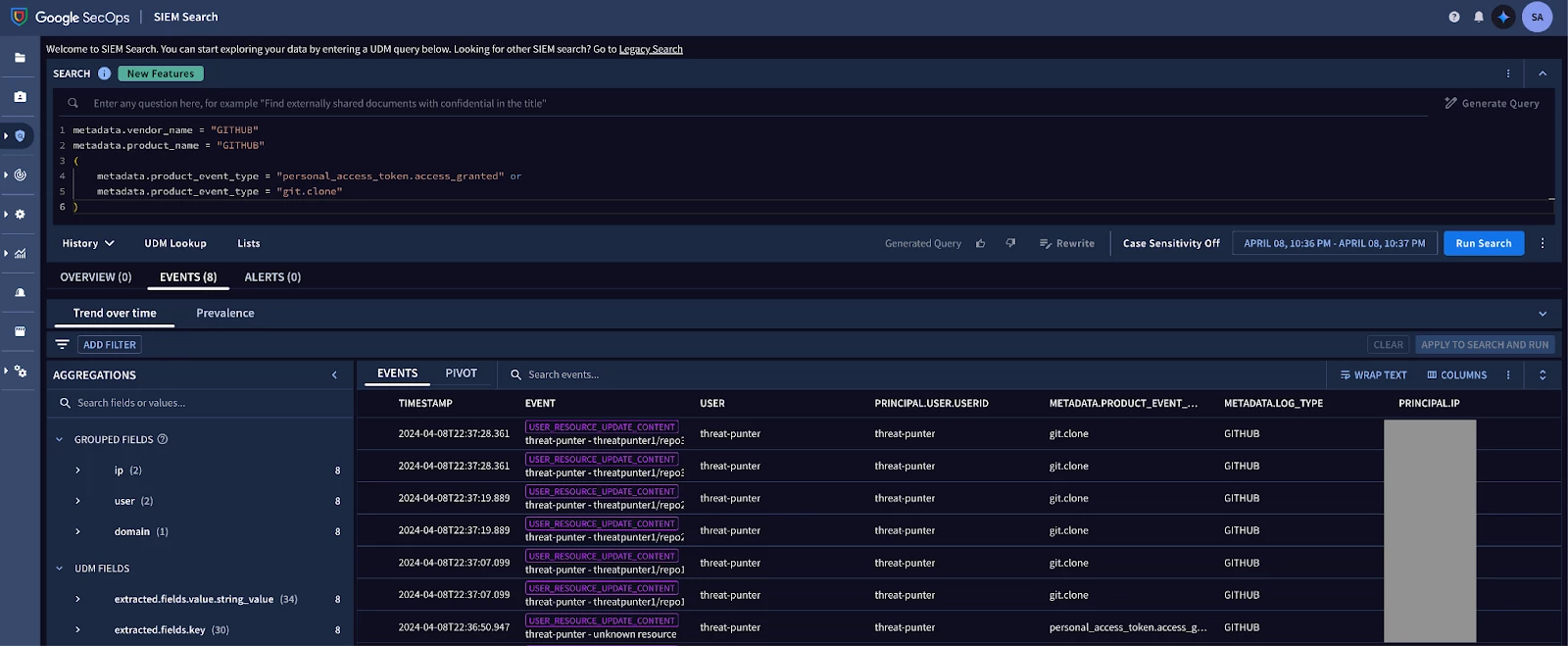1568x646 pixels.
Task: Open the SA user account avatar
Action: click(1537, 17)
